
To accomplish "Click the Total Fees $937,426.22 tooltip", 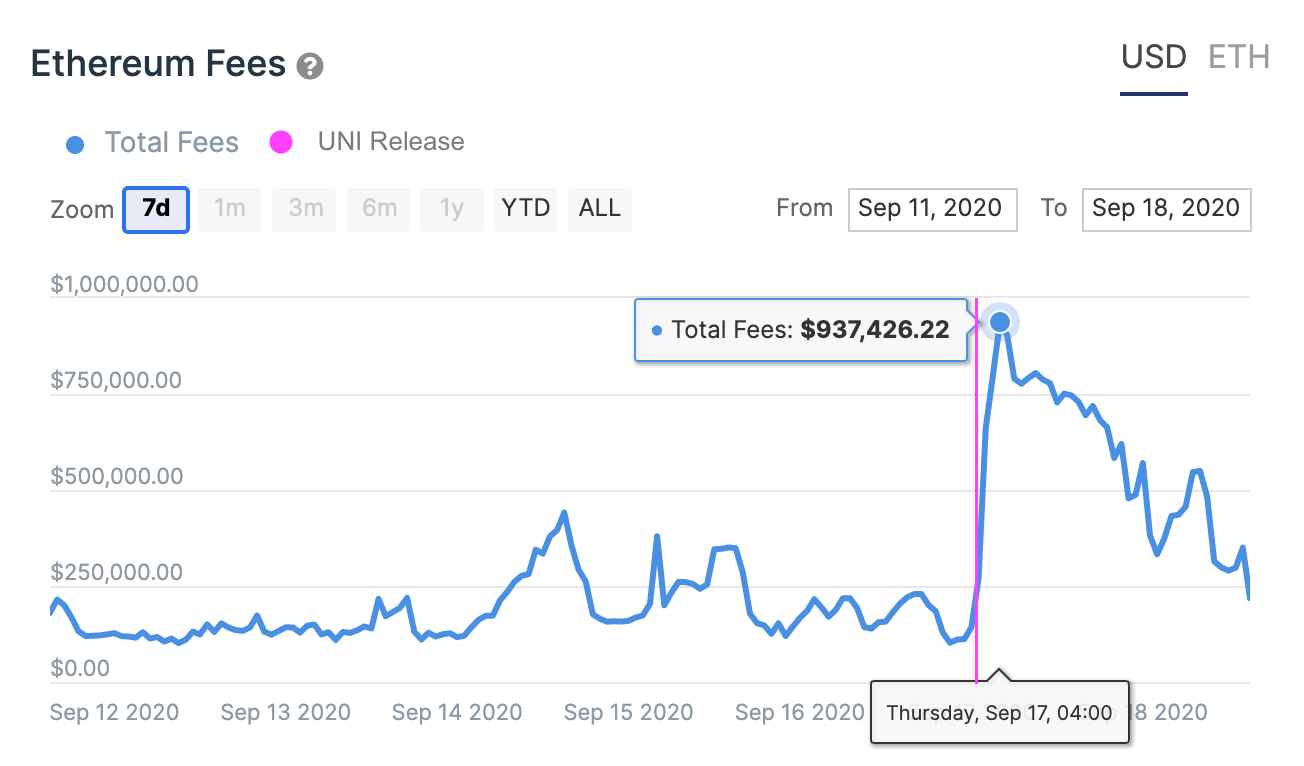I will (x=801, y=330).
